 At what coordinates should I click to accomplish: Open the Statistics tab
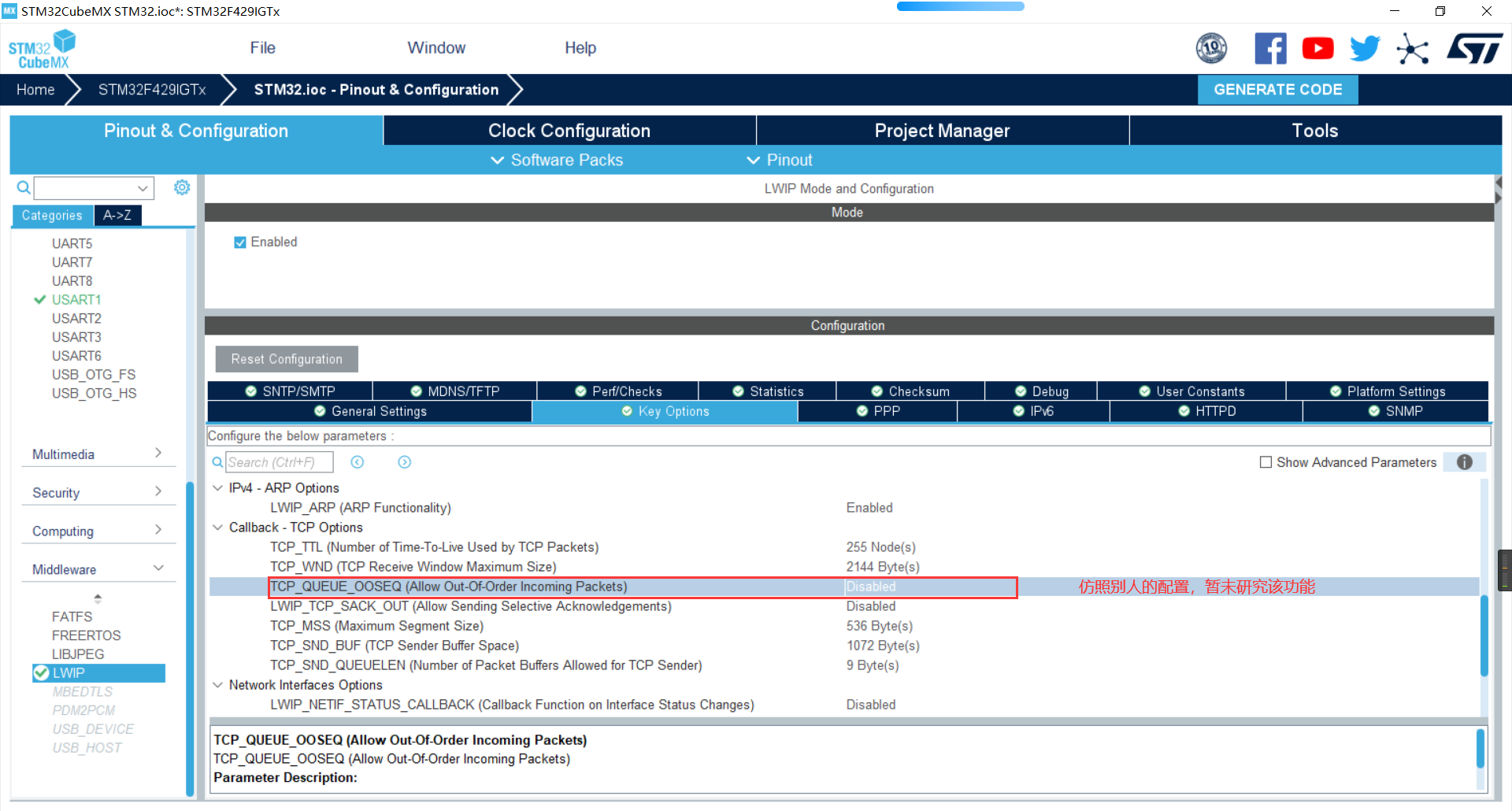click(x=768, y=391)
